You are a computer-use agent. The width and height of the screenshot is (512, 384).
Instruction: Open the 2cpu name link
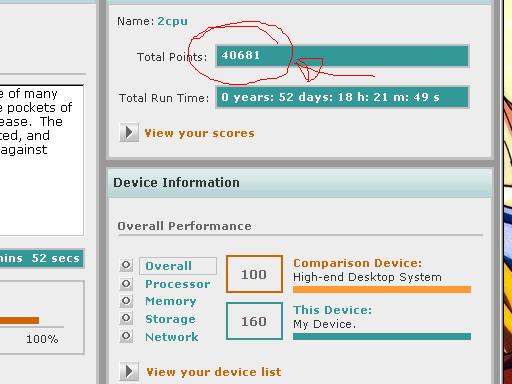[172, 21]
